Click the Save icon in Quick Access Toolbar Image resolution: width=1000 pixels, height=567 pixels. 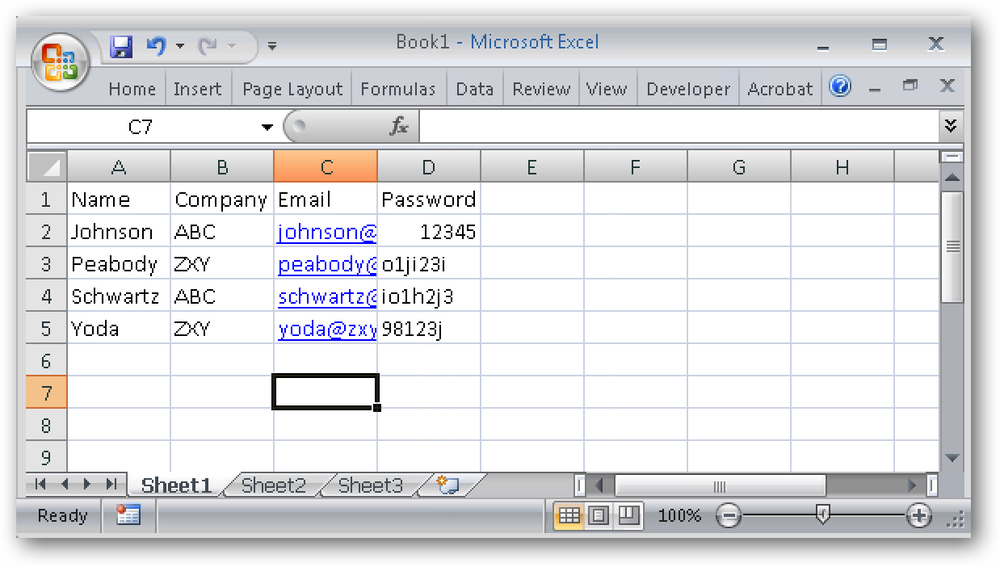click(x=121, y=47)
